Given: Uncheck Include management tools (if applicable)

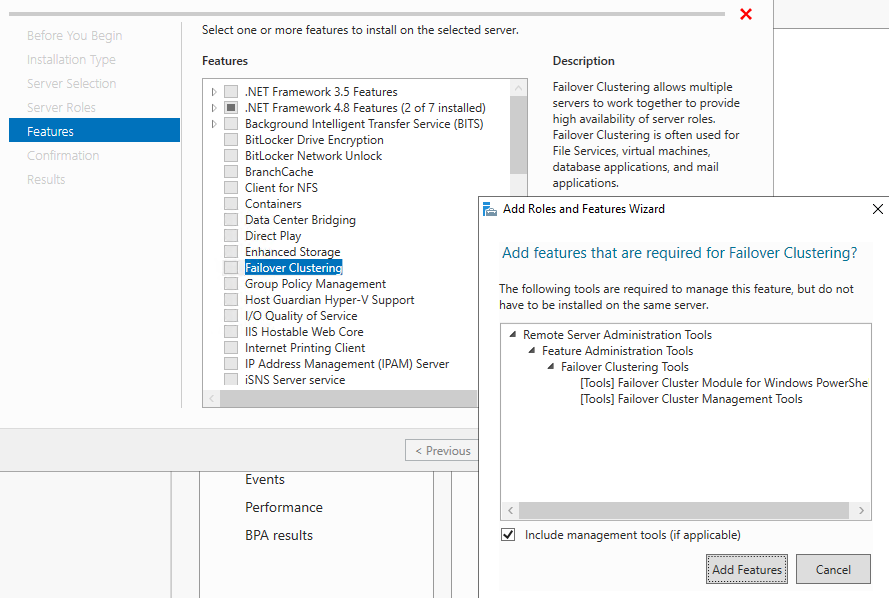Looking at the screenshot, I should 508,534.
